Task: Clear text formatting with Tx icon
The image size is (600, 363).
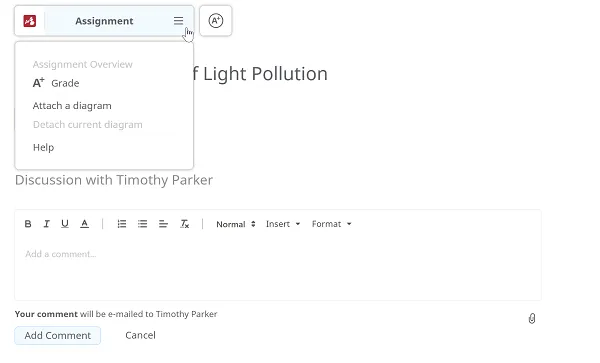Action: 184,224
